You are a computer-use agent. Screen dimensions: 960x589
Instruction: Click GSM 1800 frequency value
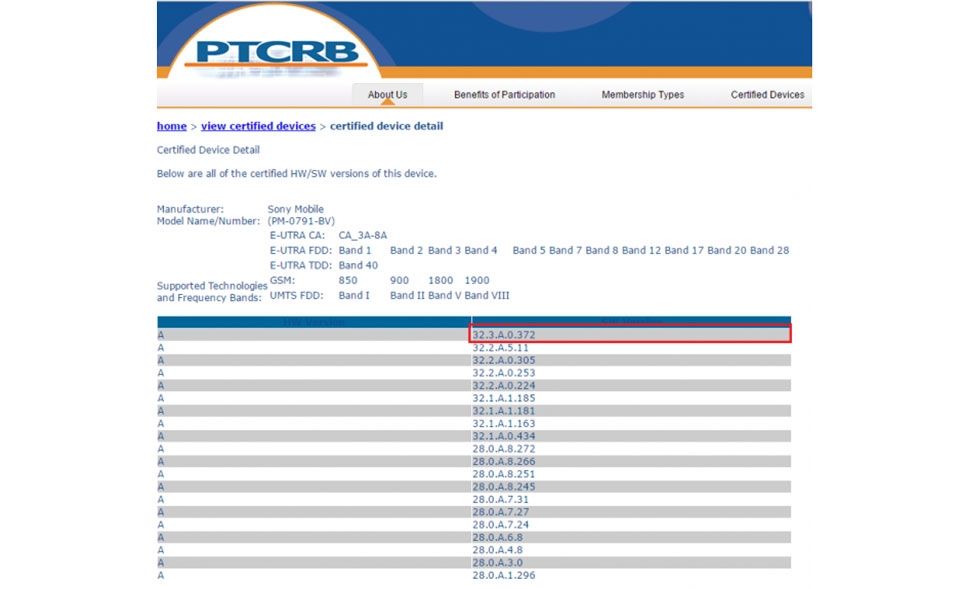click(441, 280)
